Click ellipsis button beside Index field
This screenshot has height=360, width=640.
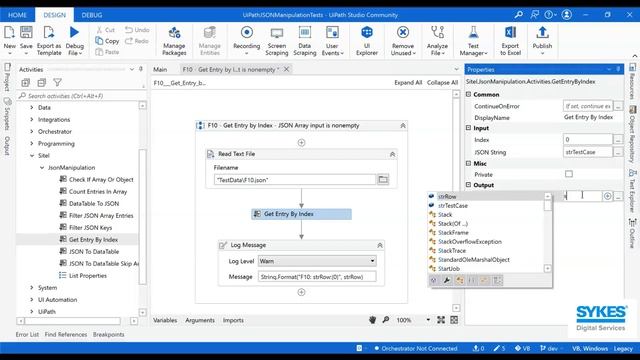(618, 140)
